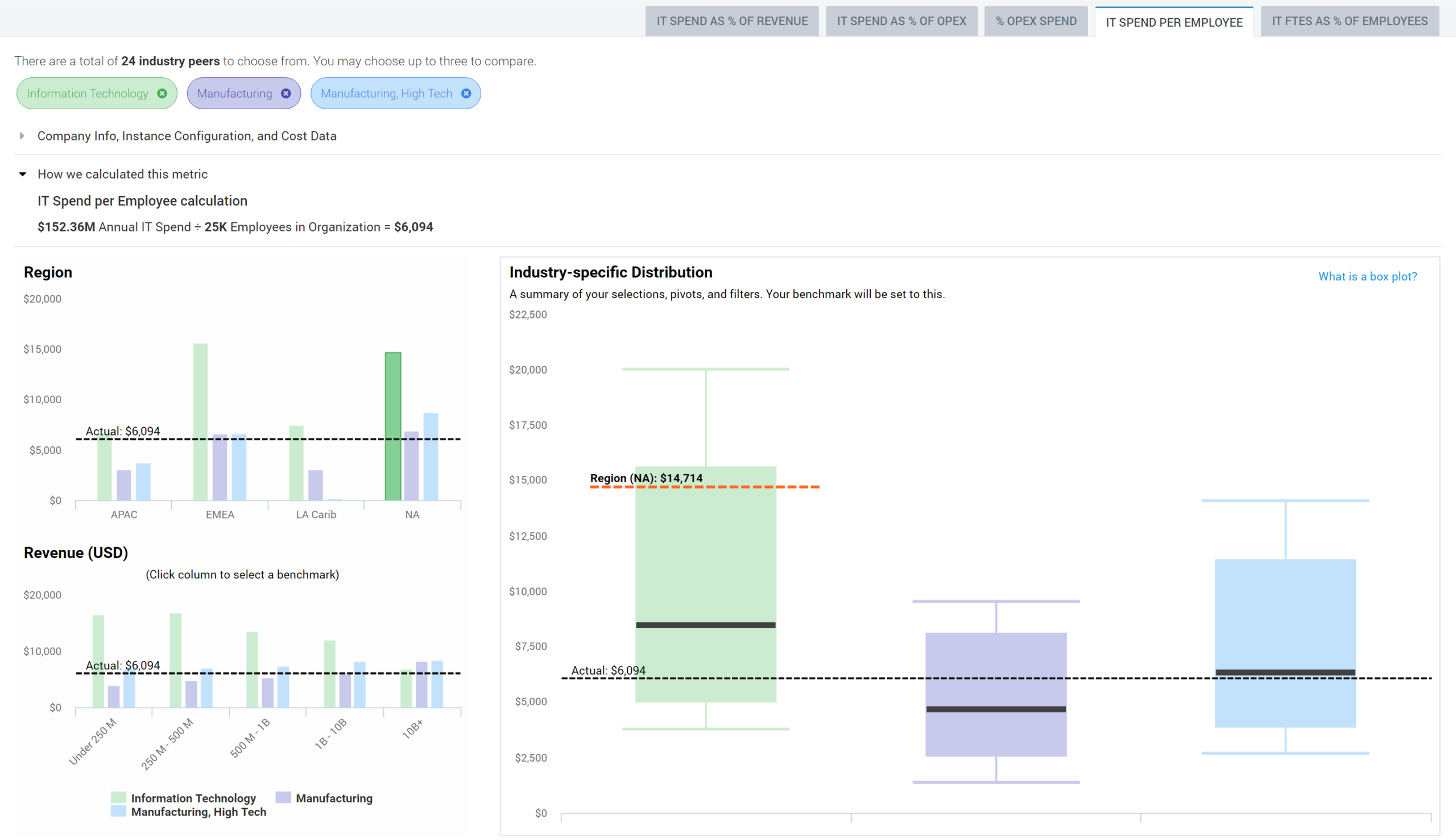Select the % OpEx Spend tab
Viewport: 1456px width, 840px height.
[x=1036, y=22]
